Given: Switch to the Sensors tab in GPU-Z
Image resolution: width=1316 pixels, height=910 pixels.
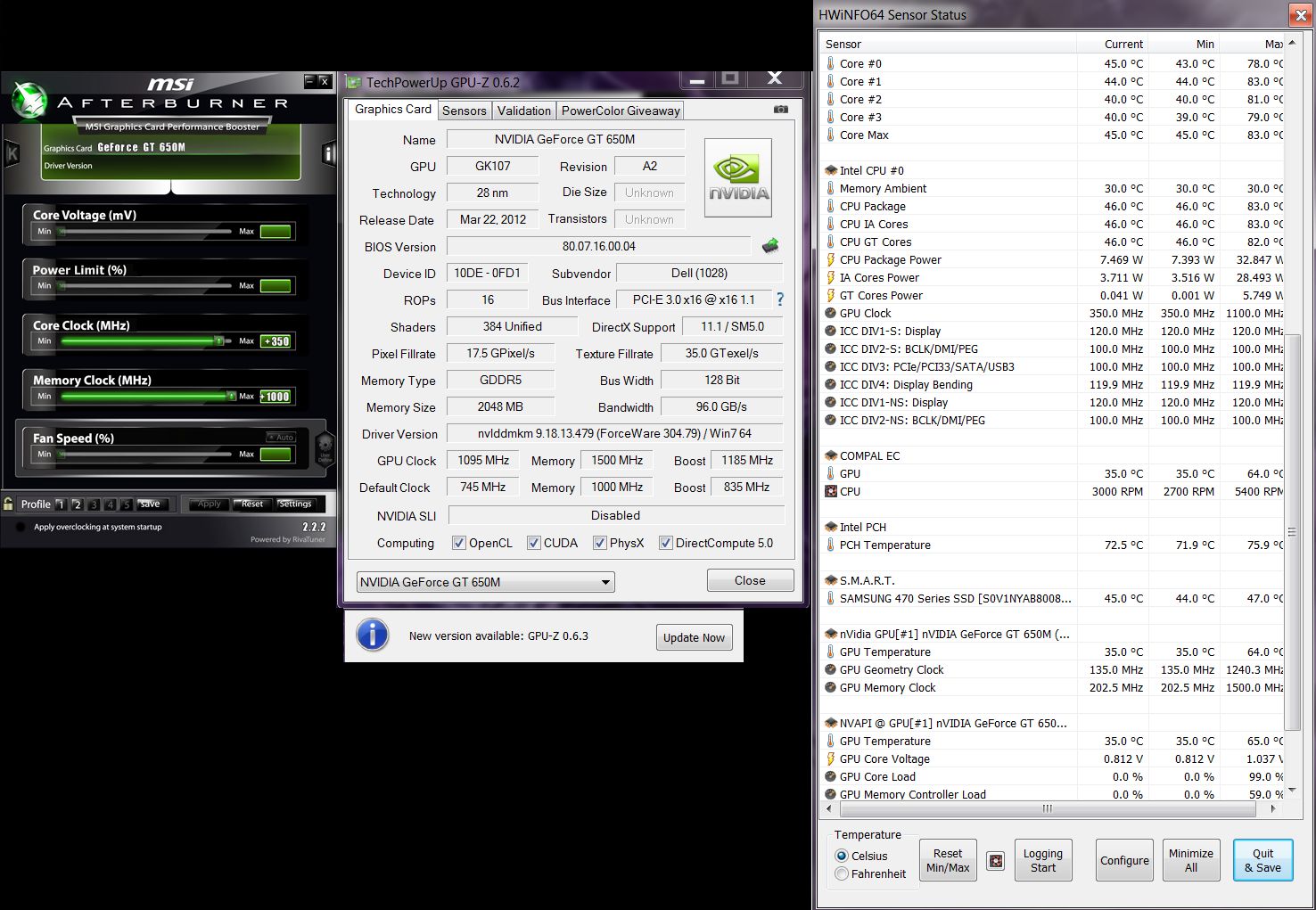Looking at the screenshot, I should coord(465,111).
